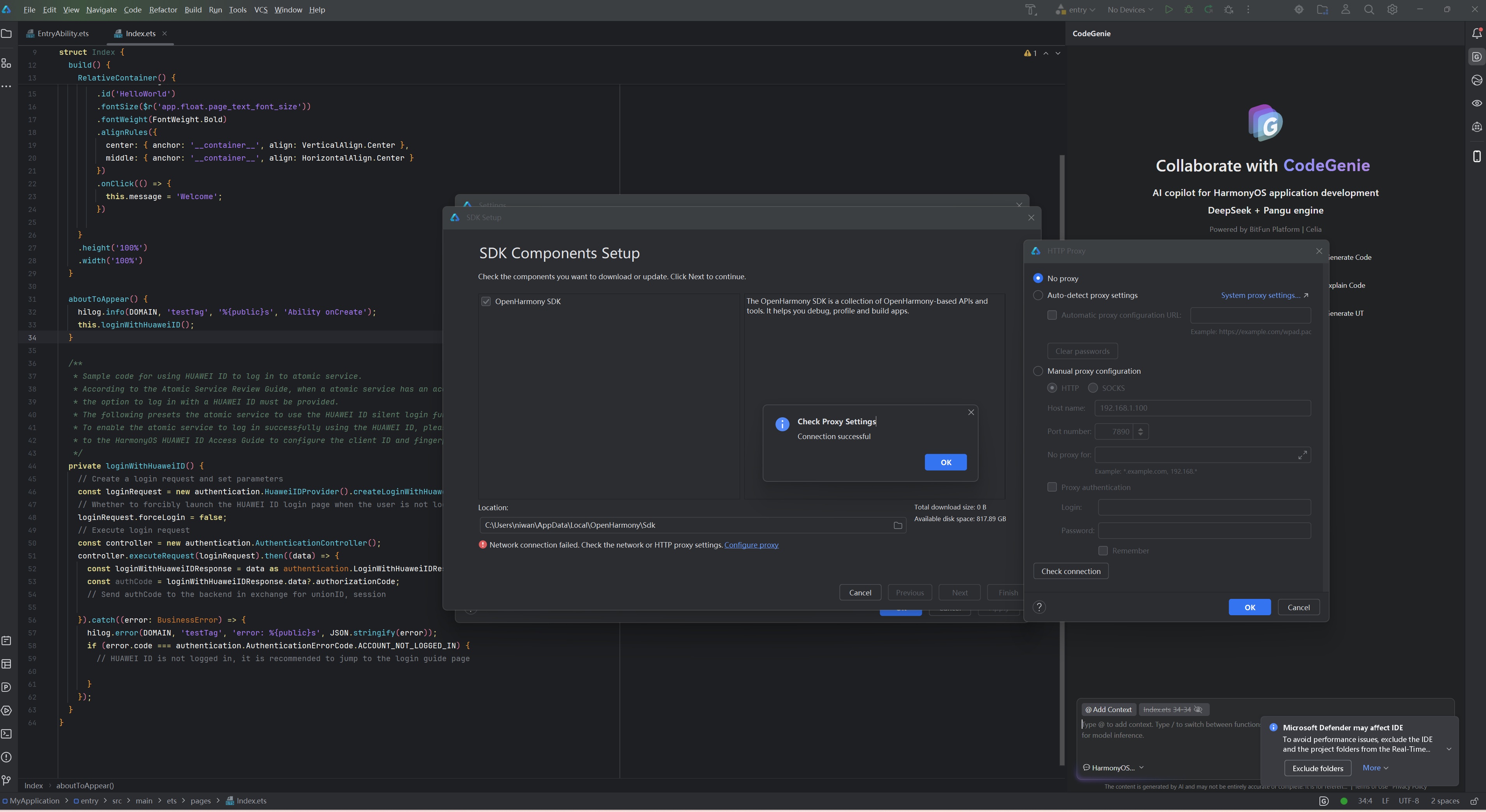This screenshot has width=1486, height=812.
Task: Click the Search magnifier icon in toolbar
Action: (1368, 10)
